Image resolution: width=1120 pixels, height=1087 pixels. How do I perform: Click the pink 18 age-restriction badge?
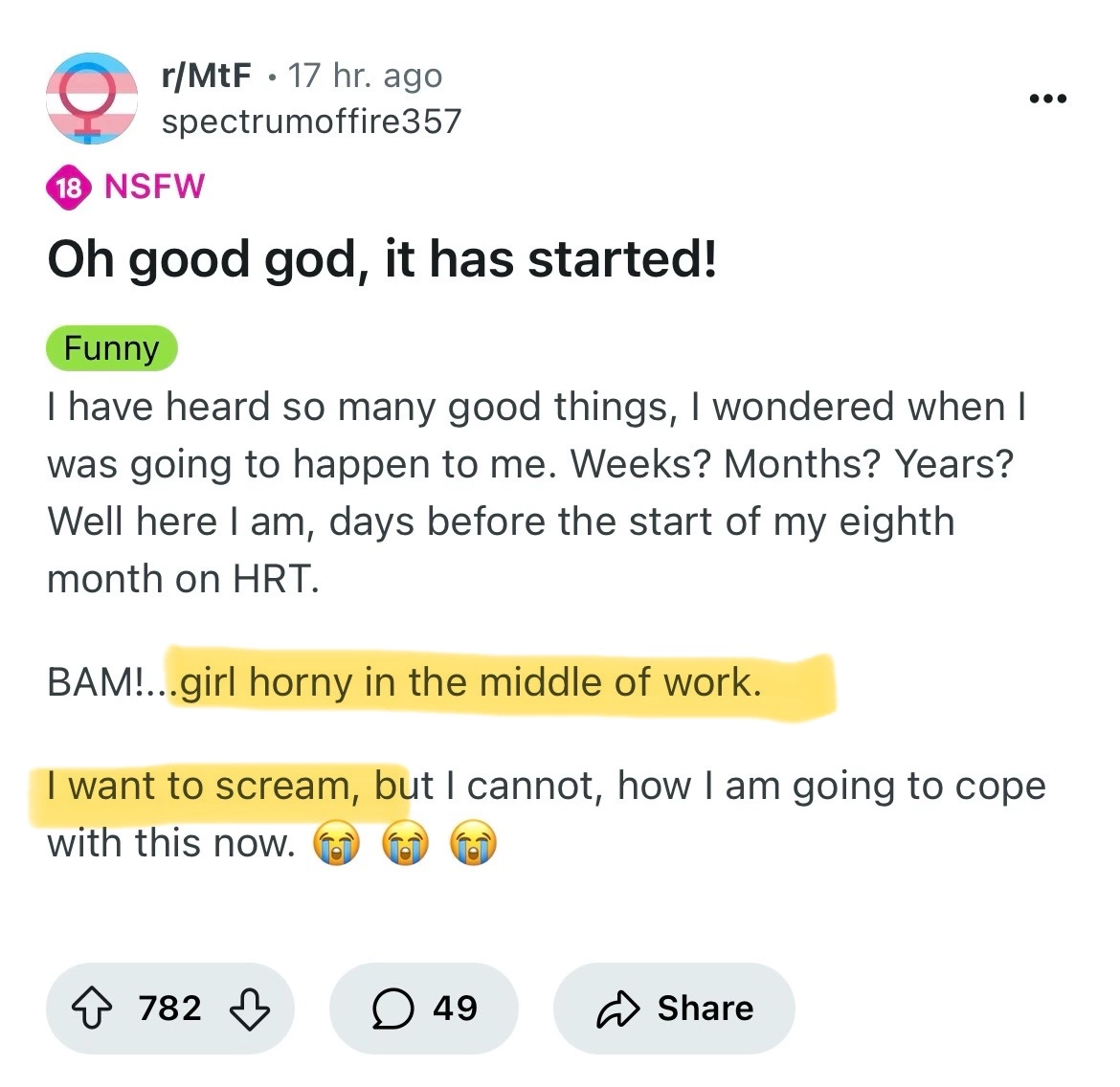[x=68, y=187]
